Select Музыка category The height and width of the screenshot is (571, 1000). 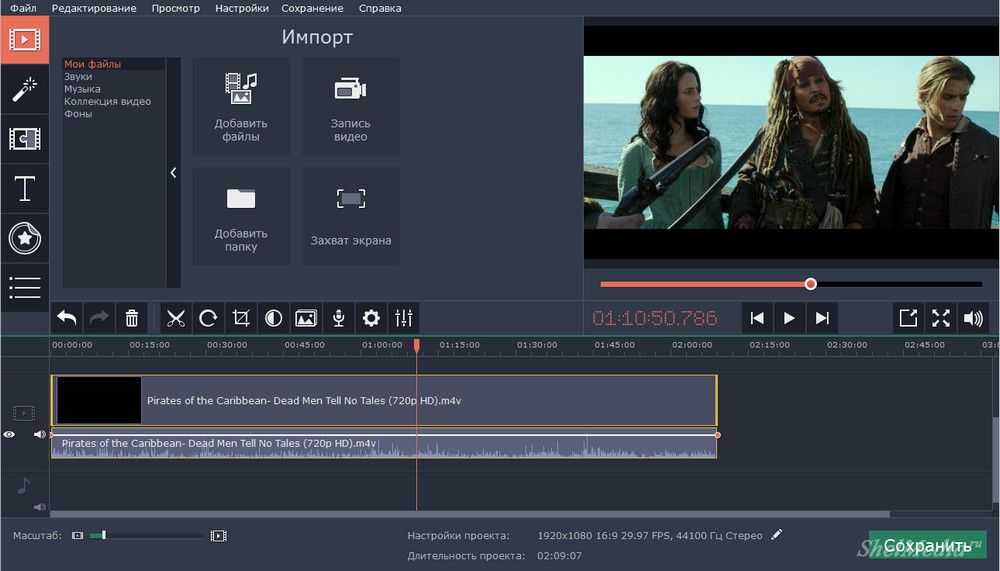tap(82, 89)
